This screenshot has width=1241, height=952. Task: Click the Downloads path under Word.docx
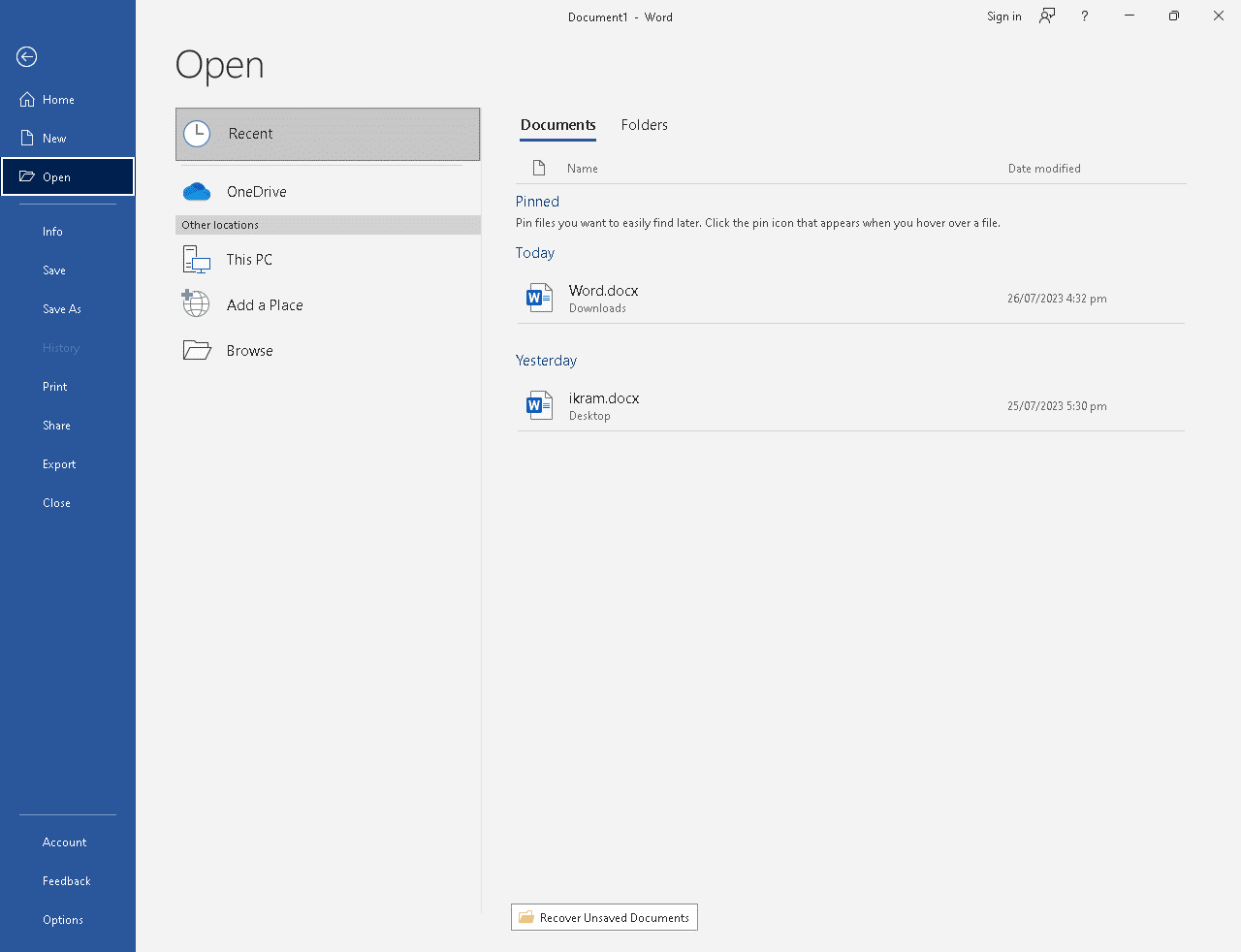pos(597,308)
